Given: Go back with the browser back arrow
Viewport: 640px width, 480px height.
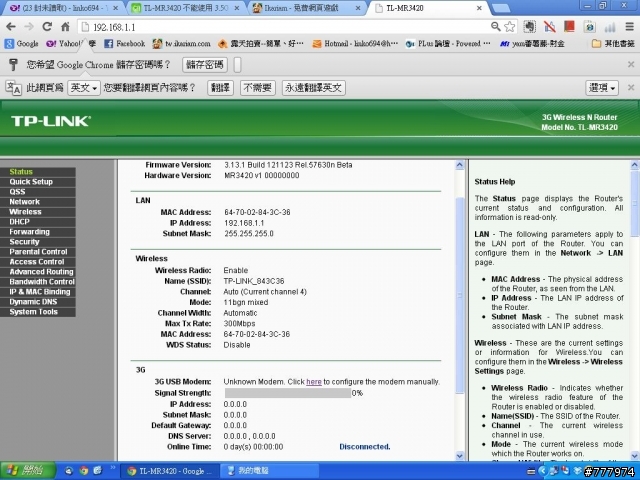Looking at the screenshot, I should [11, 27].
